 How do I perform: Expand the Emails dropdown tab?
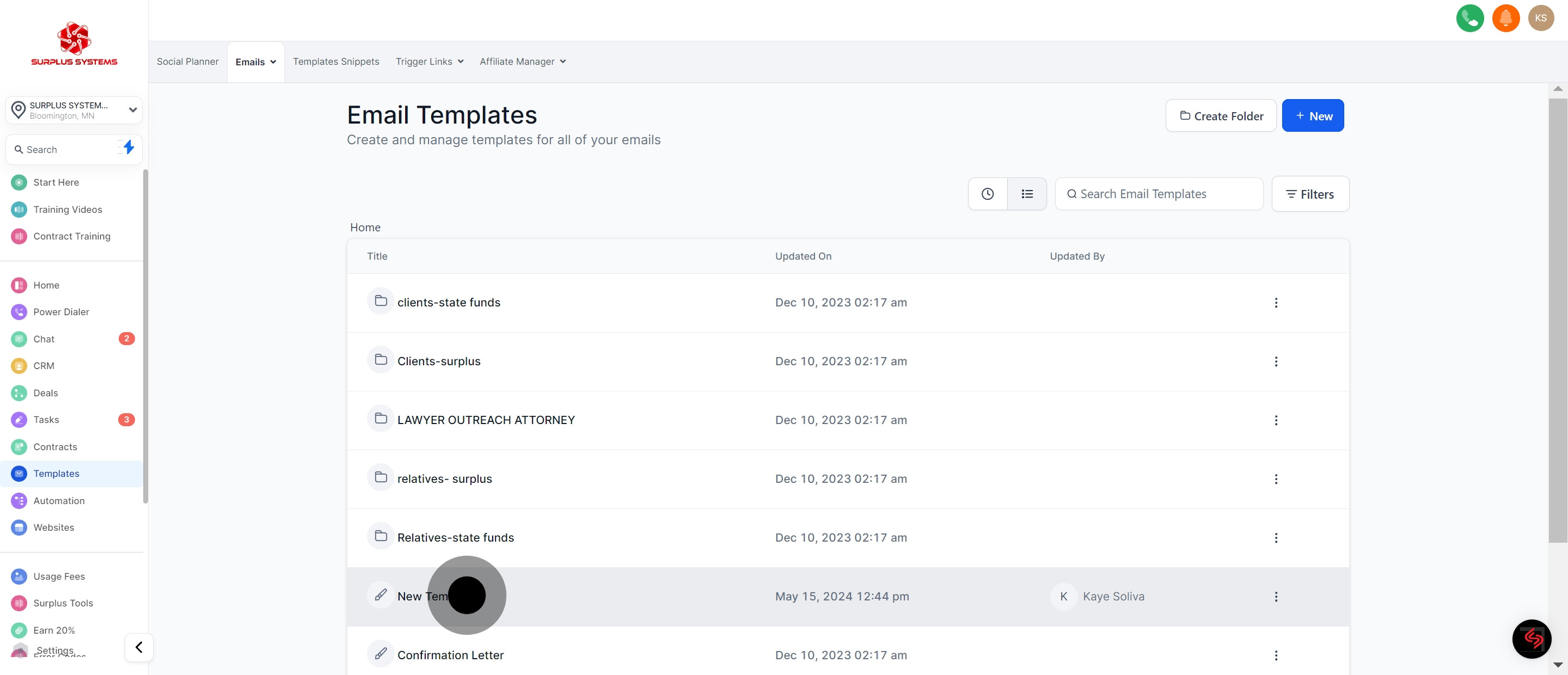[256, 62]
